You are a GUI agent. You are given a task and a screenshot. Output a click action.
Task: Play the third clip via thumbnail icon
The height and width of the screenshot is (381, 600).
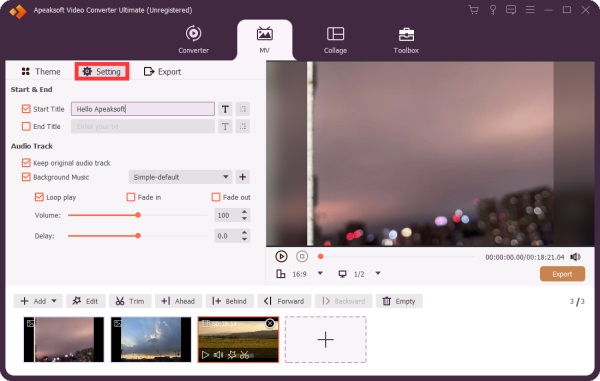pyautogui.click(x=205, y=355)
